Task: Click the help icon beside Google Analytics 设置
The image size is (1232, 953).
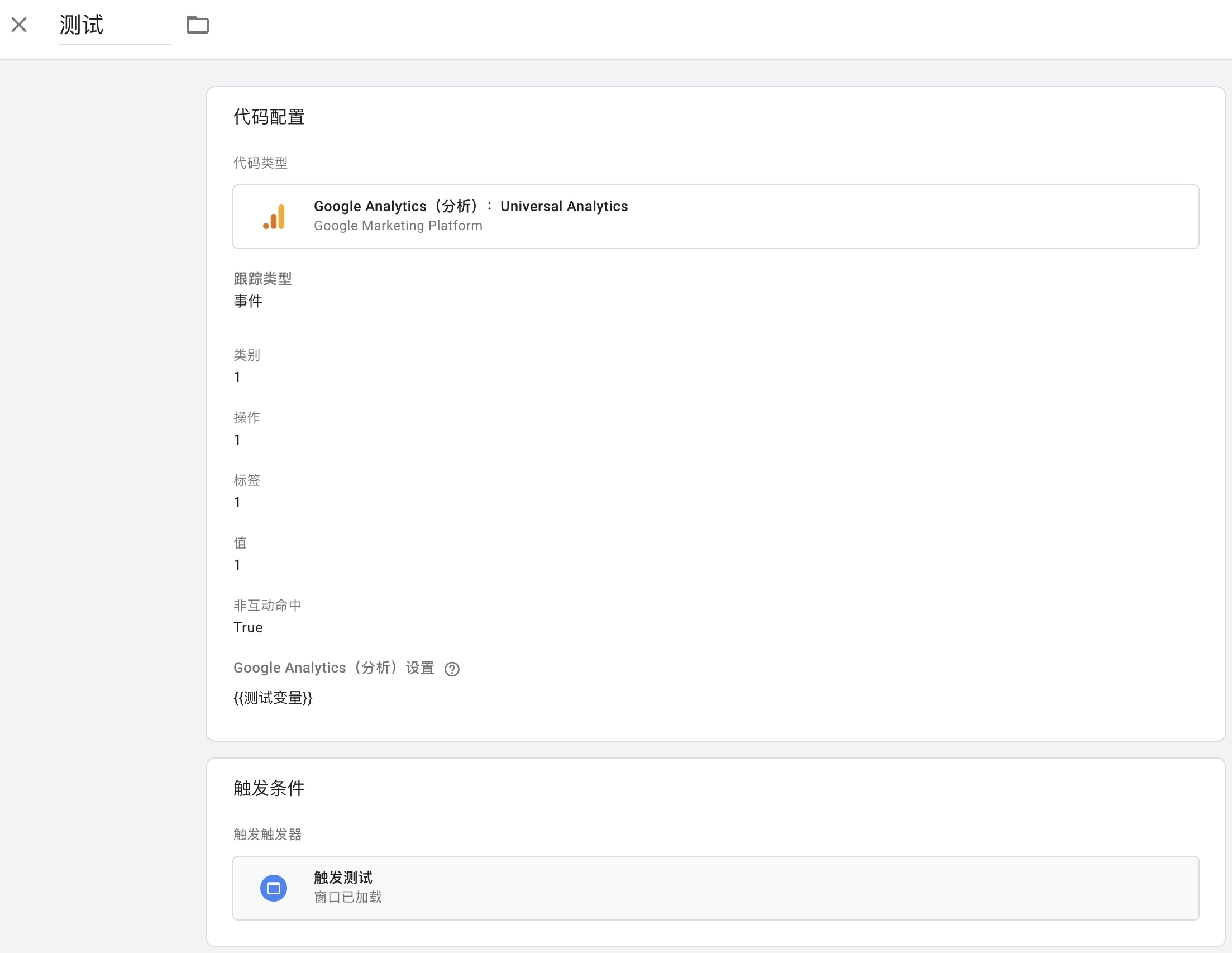Action: click(x=452, y=669)
